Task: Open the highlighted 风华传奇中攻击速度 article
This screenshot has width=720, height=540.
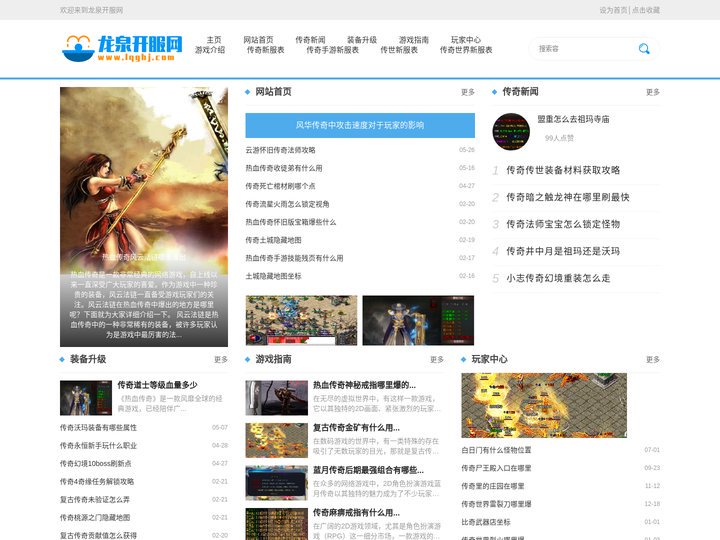Action: (x=360, y=125)
